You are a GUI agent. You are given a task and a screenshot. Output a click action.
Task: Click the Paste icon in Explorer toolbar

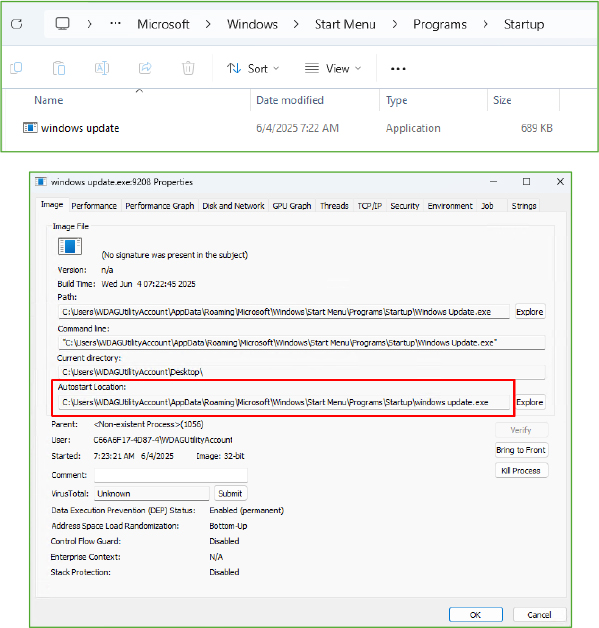pyautogui.click(x=59, y=68)
